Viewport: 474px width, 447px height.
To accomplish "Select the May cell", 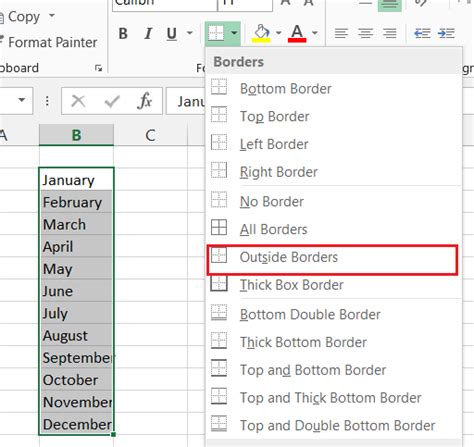I will [76, 268].
